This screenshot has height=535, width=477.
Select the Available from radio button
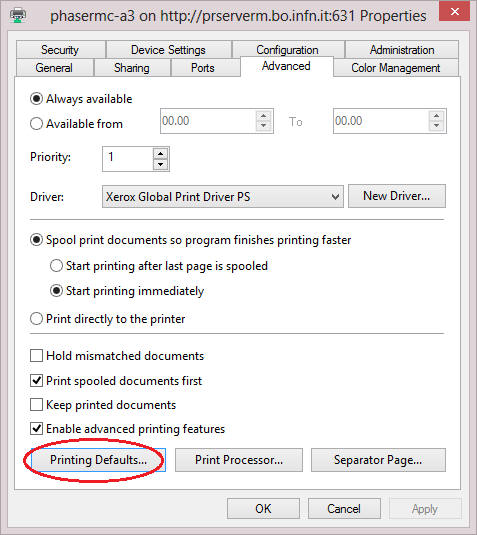point(37,124)
